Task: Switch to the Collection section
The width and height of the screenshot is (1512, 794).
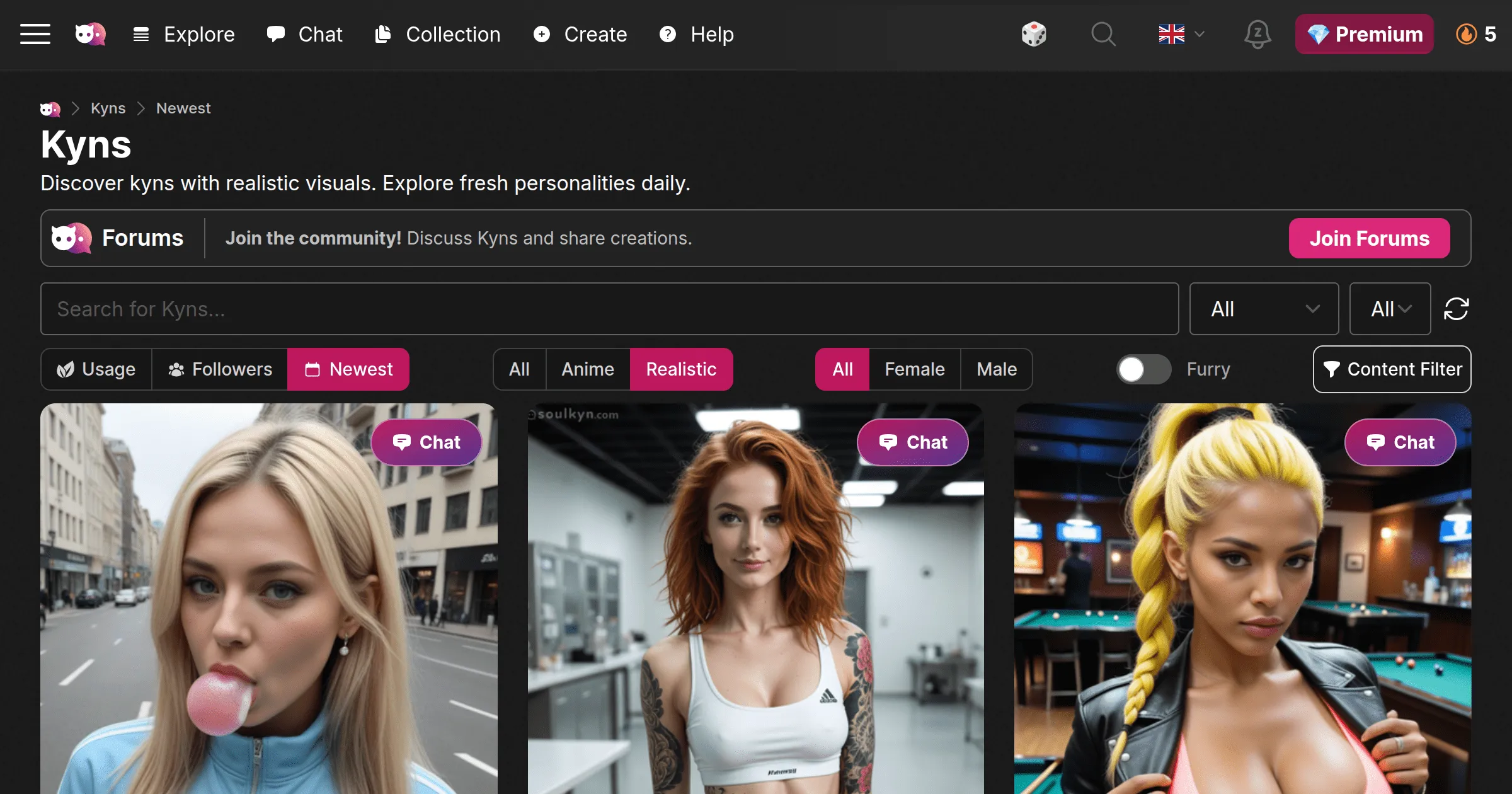Action: [x=438, y=34]
